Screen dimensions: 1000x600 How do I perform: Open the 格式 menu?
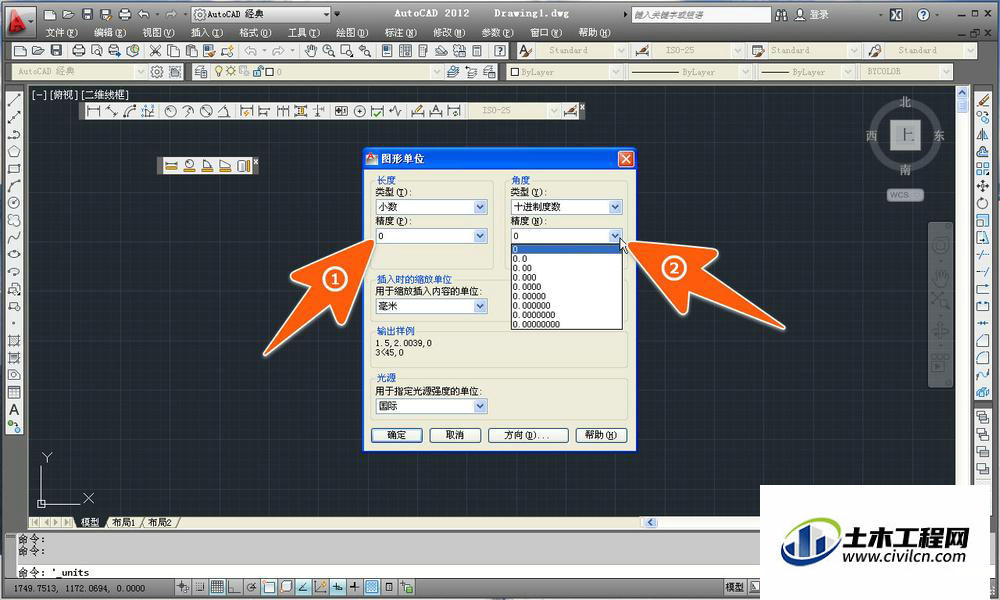coord(255,33)
